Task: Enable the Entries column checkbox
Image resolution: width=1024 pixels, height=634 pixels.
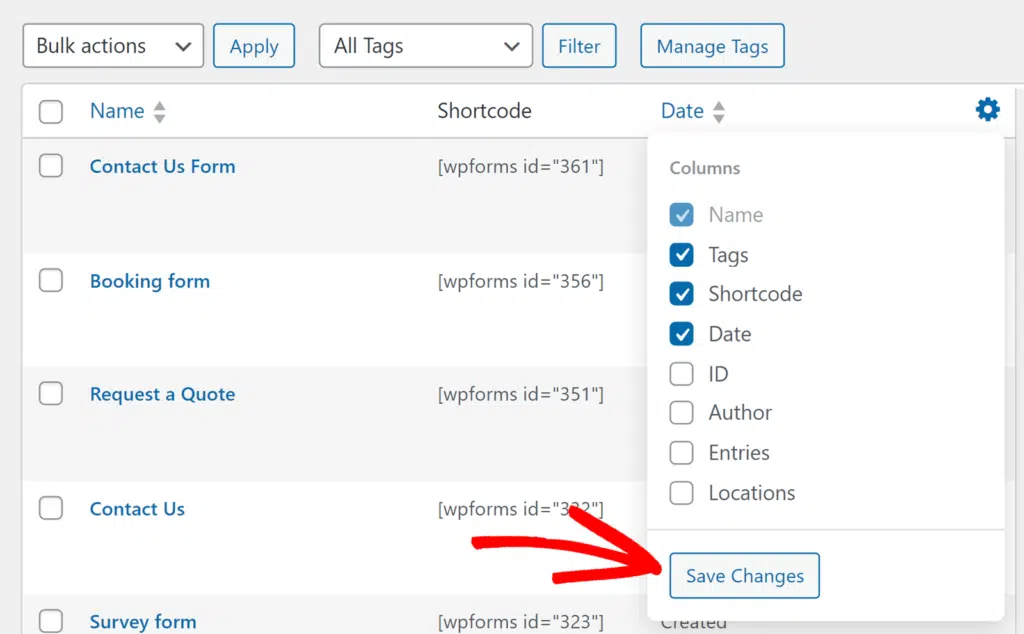Action: [682, 452]
